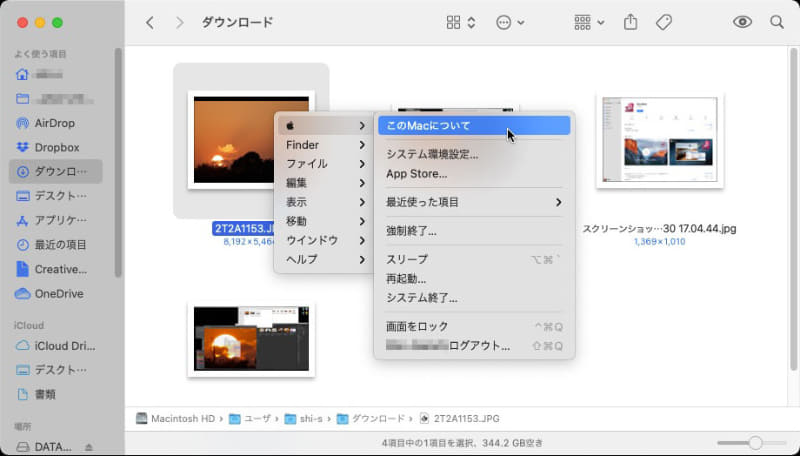Choose the ログアウト… menu entry

click(474, 346)
